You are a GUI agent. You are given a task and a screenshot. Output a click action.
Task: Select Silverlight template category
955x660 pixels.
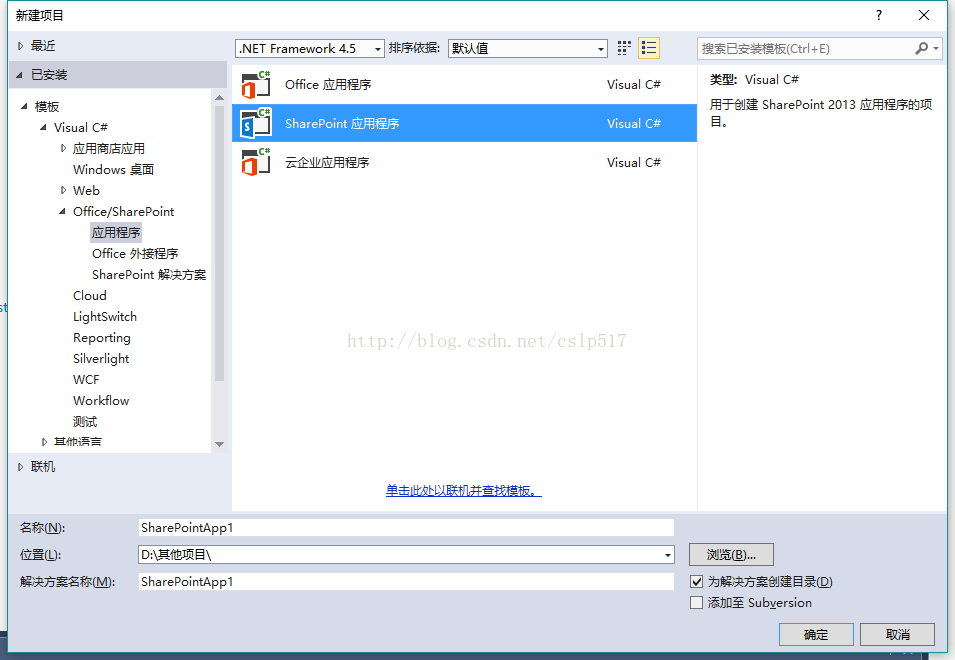tap(101, 359)
